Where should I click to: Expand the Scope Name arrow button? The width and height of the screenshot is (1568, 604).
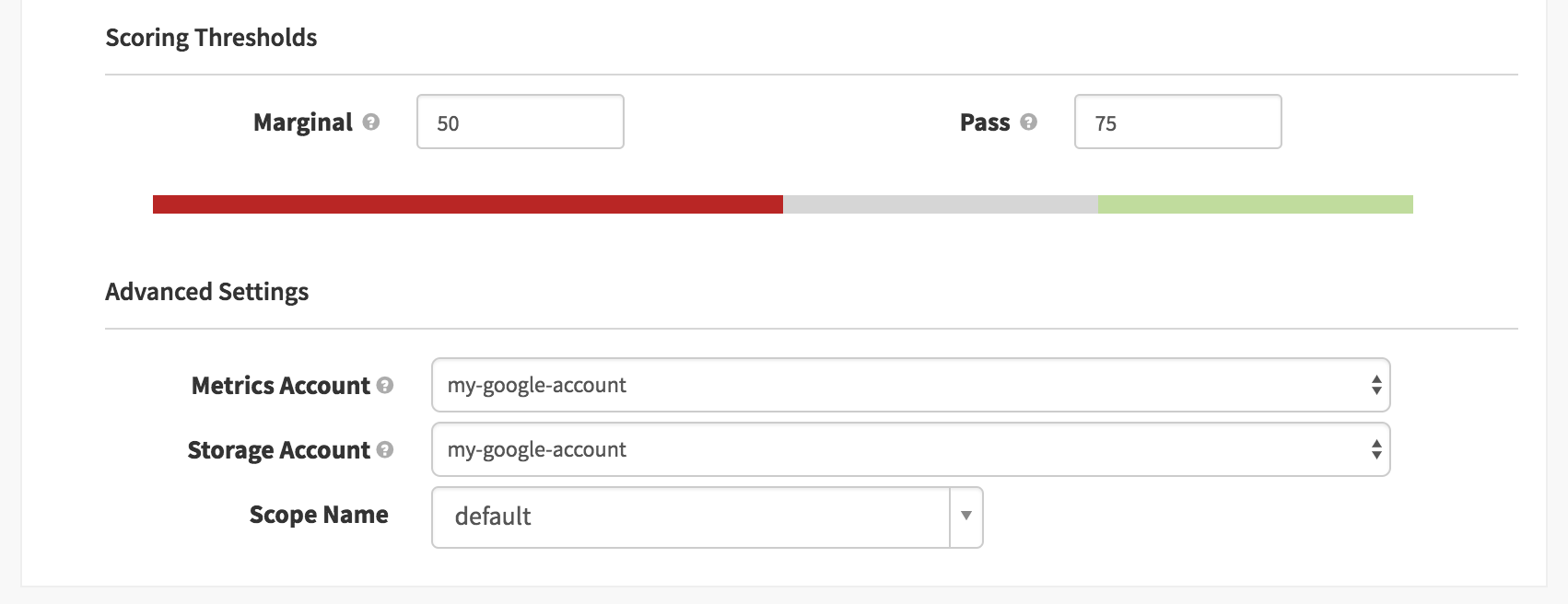pyautogui.click(x=966, y=517)
